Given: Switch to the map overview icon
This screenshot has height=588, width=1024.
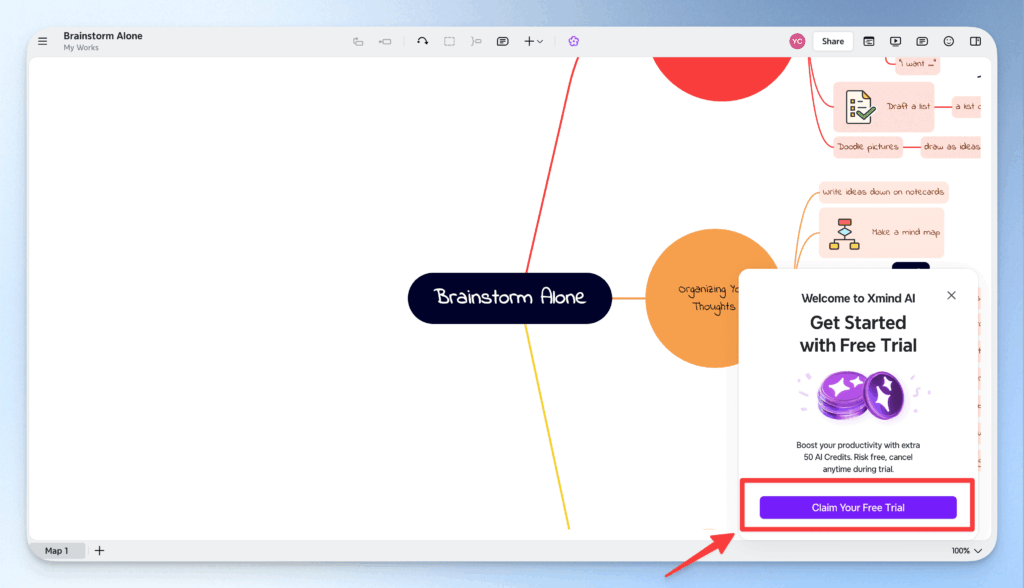Looking at the screenshot, I should point(870,41).
